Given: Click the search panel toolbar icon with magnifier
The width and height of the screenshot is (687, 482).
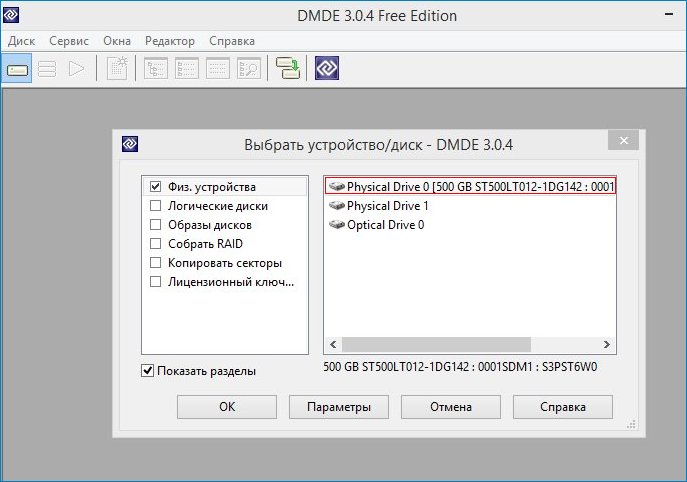Looking at the screenshot, I should (249, 68).
